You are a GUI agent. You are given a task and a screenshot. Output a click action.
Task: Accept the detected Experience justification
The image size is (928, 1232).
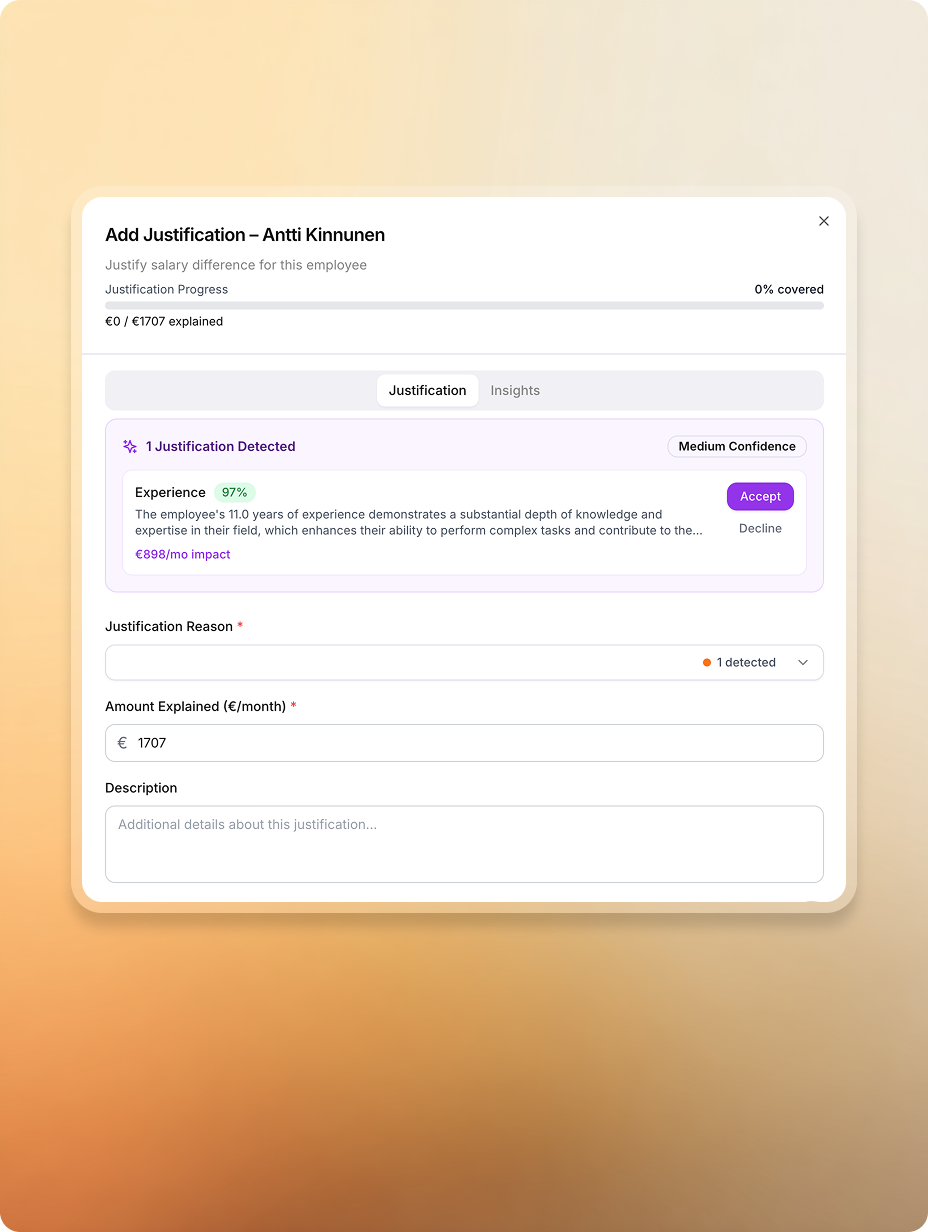(x=760, y=497)
